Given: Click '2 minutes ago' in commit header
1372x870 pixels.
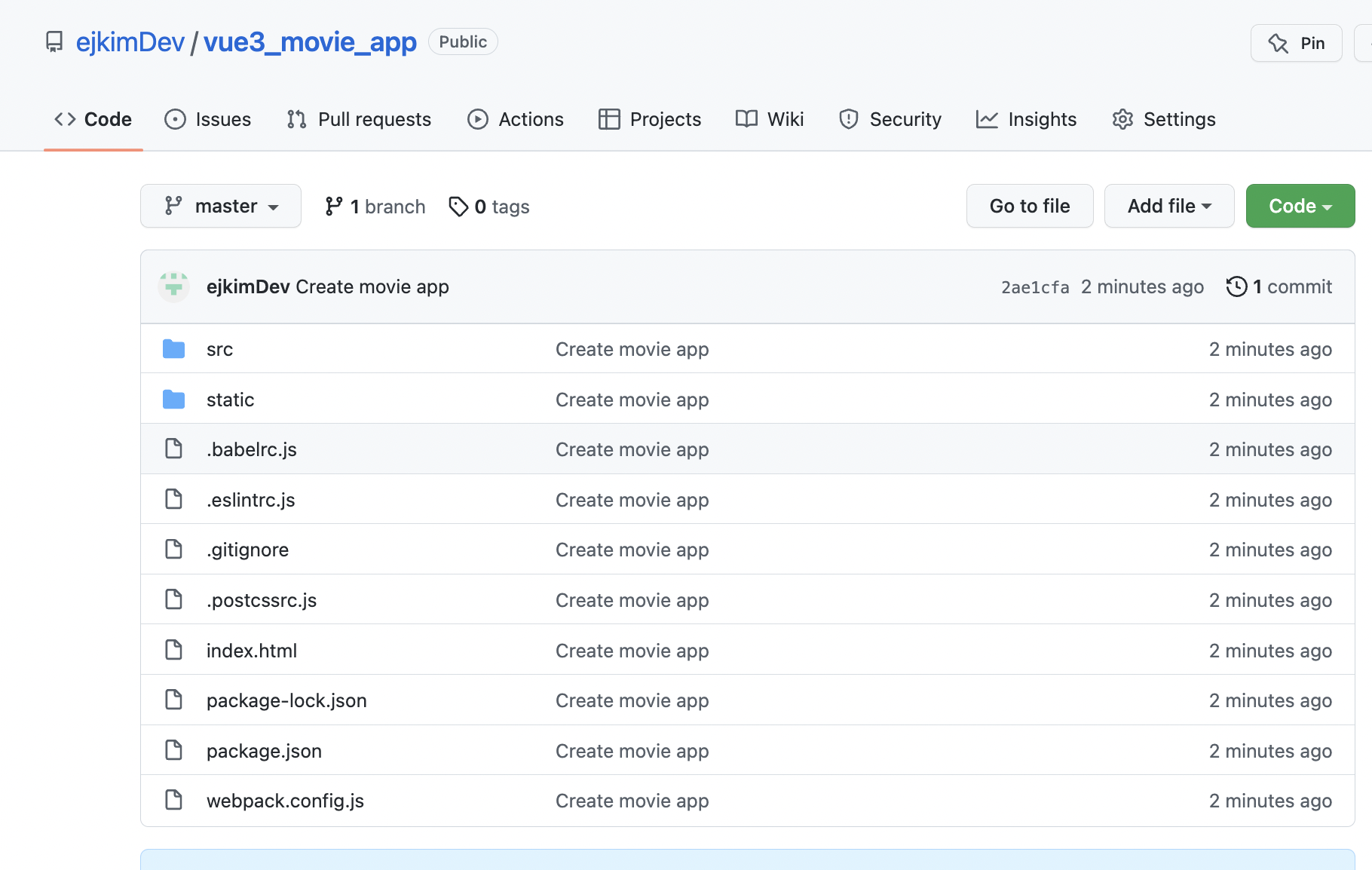Looking at the screenshot, I should pos(1142,286).
